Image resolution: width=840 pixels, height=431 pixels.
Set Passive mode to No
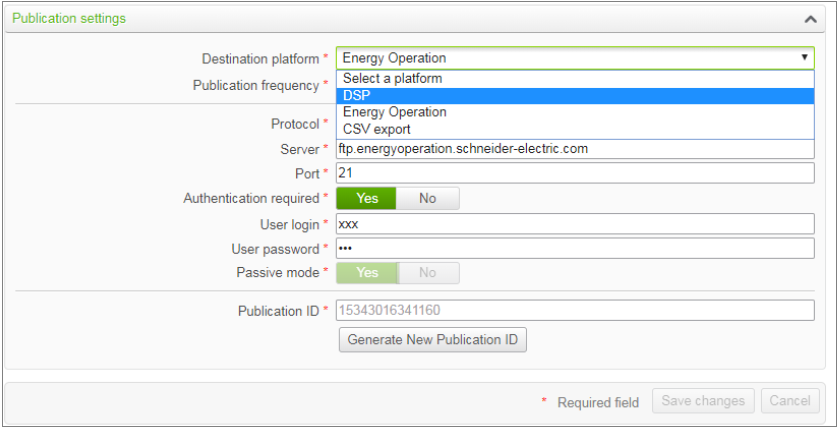[x=428, y=273]
